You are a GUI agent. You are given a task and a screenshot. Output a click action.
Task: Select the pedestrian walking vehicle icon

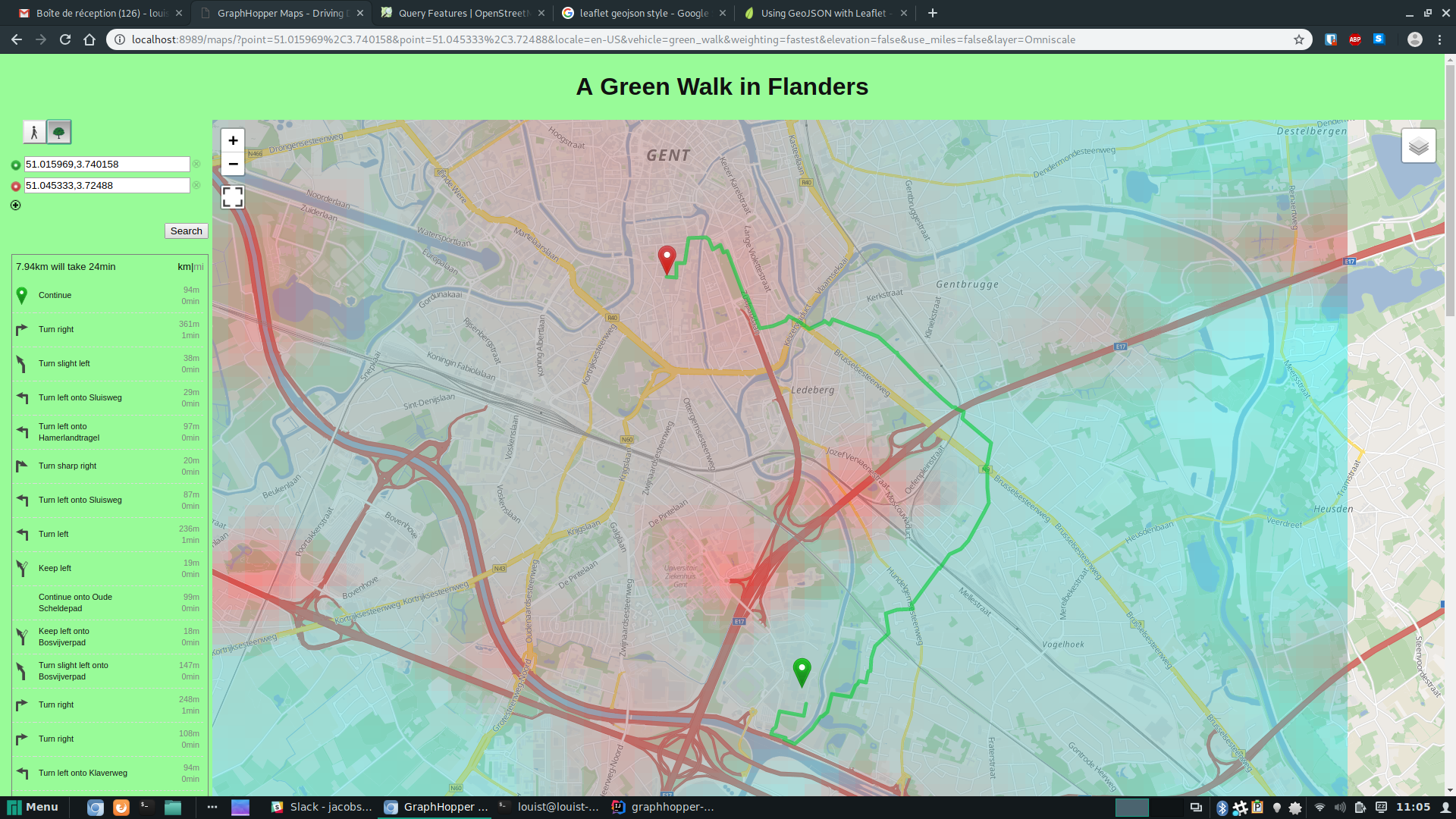pos(34,132)
